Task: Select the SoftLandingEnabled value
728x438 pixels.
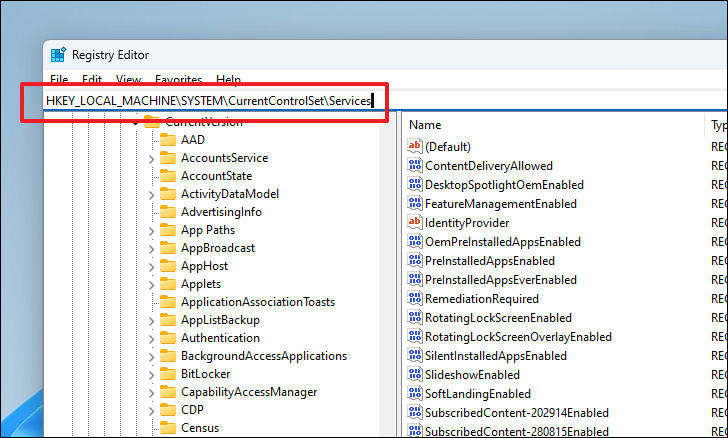Action: 478,394
